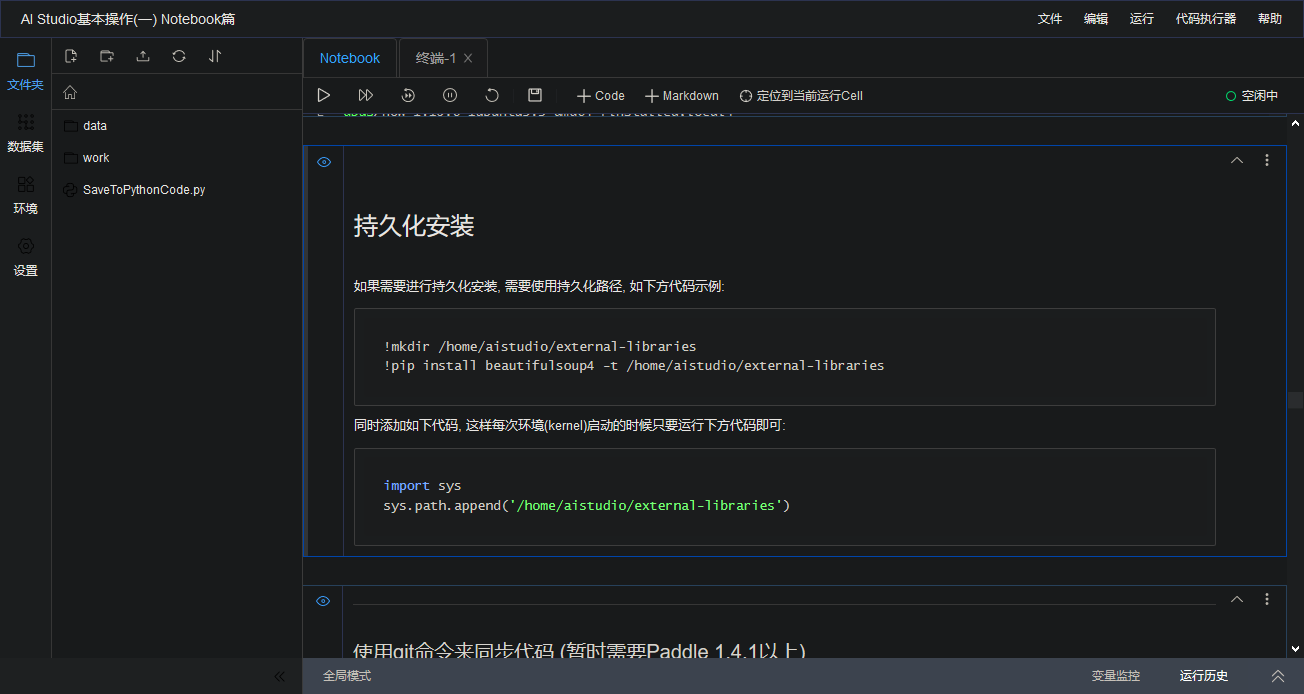Click the restart-and-run icon in toolbar

click(408, 95)
